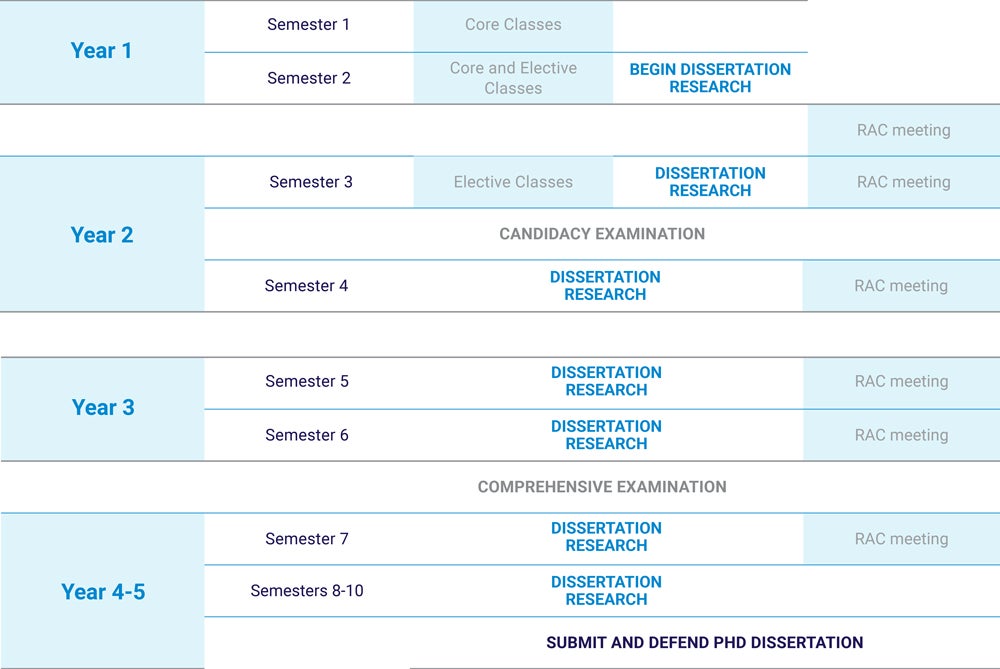Screen dimensions: 1000x669
Task: Select the Year 4-5 header cell
Action: click(x=102, y=592)
